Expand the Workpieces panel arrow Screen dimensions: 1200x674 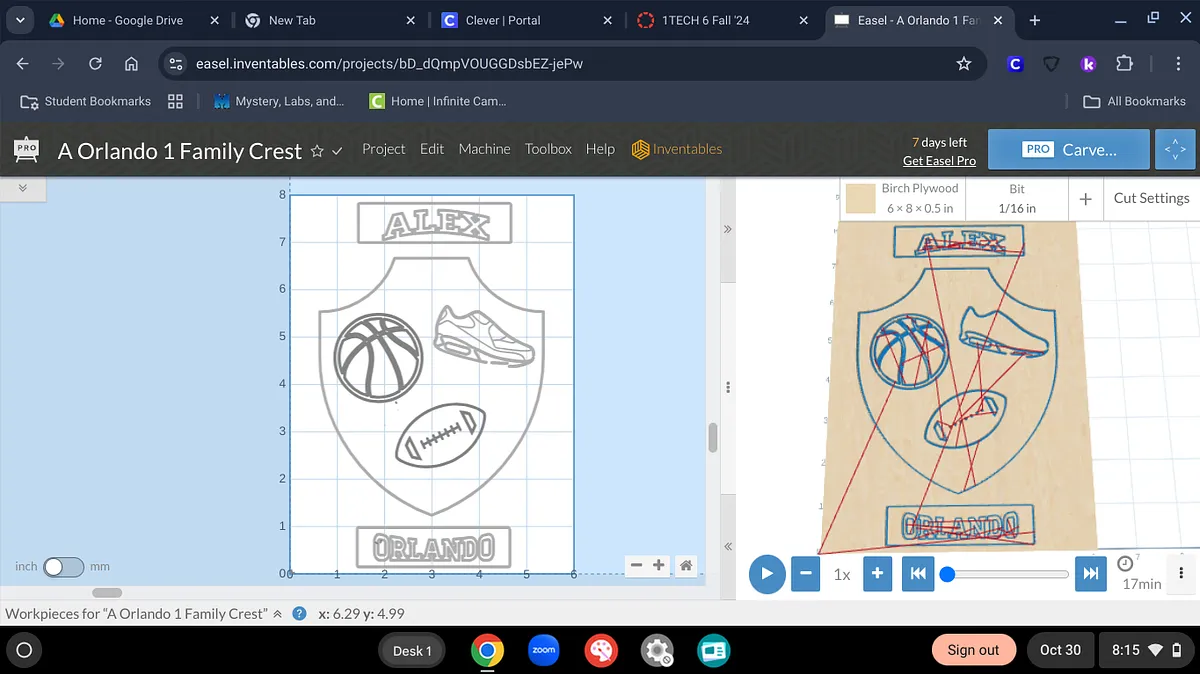click(x=278, y=614)
